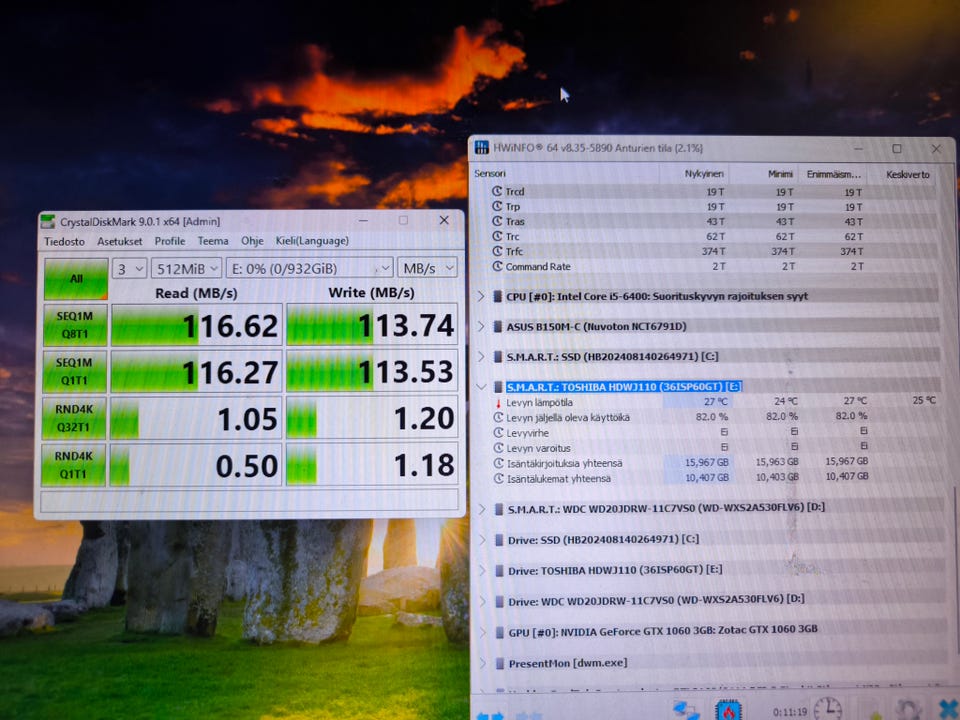Click the HWiNFO title bar app icon

(482, 148)
